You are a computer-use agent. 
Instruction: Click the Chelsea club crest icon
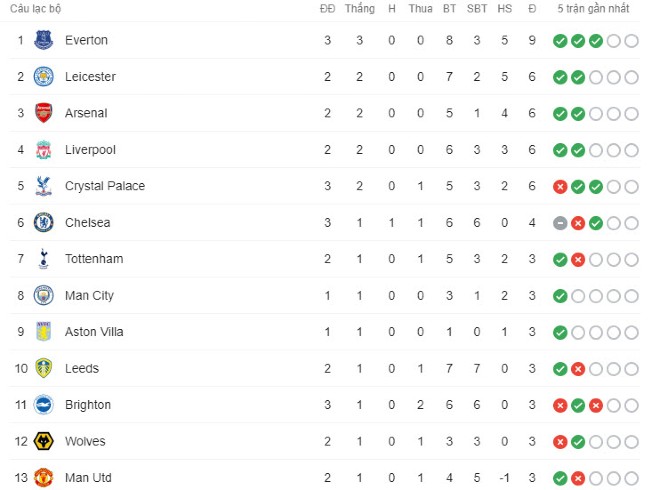[43, 223]
